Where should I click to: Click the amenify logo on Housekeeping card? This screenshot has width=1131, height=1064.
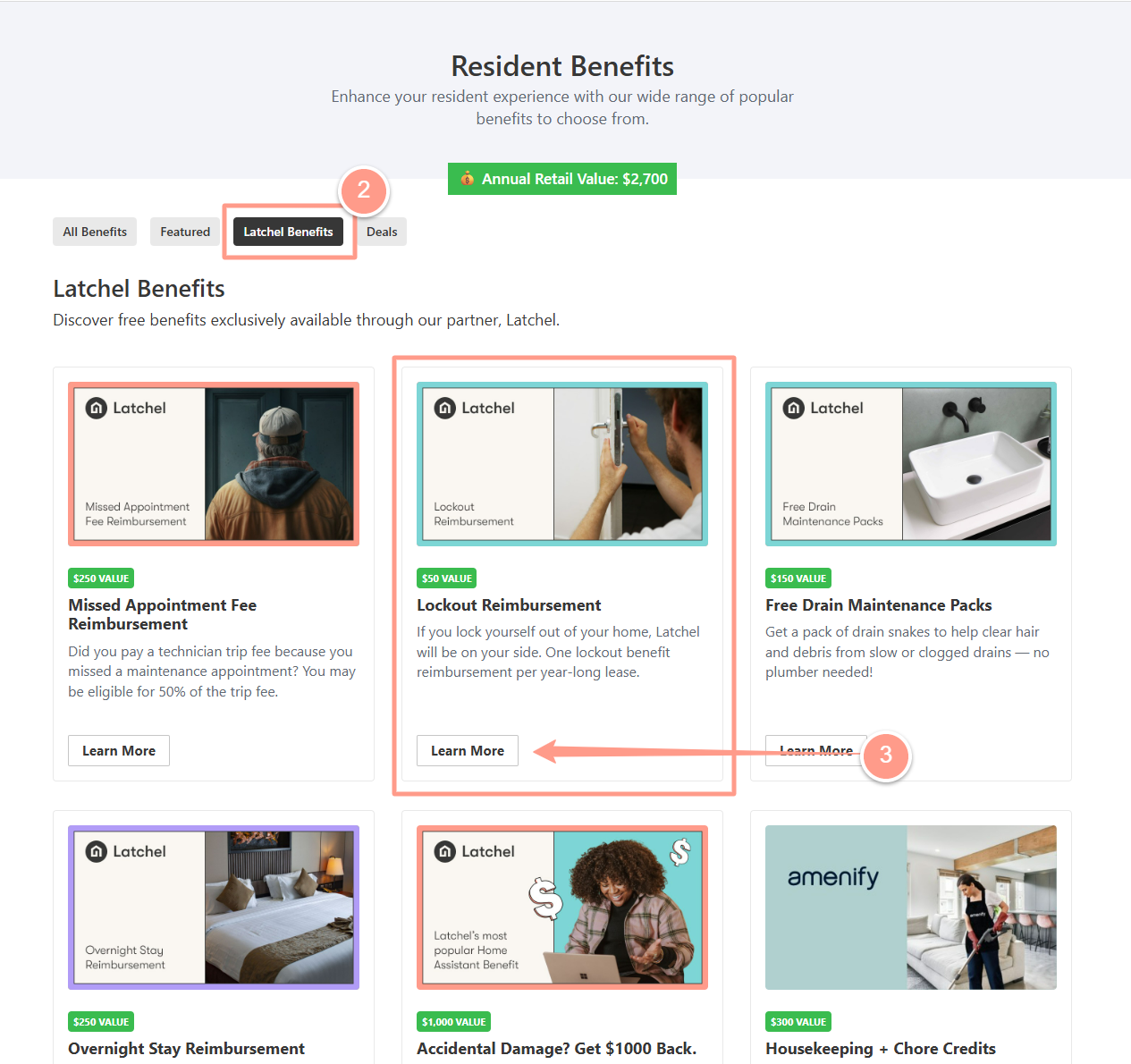pos(833,878)
